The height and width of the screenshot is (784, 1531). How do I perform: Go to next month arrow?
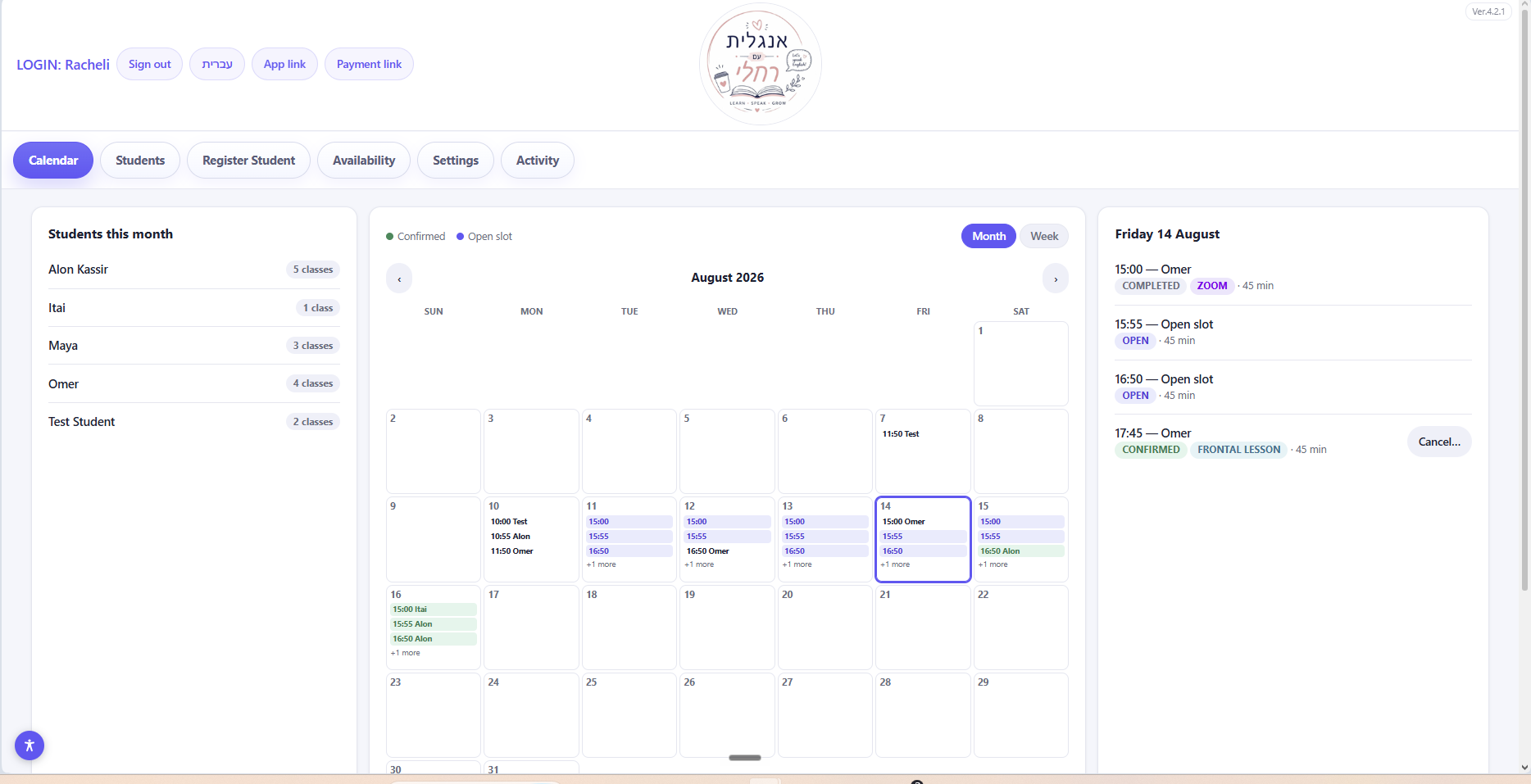(1056, 279)
